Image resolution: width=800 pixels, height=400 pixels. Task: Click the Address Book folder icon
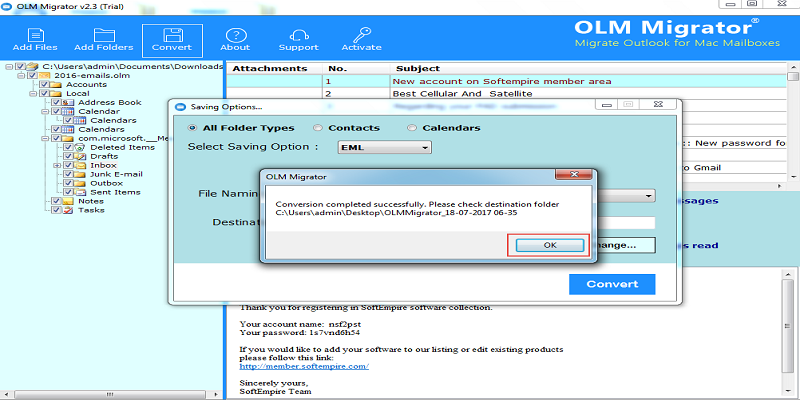[x=68, y=103]
